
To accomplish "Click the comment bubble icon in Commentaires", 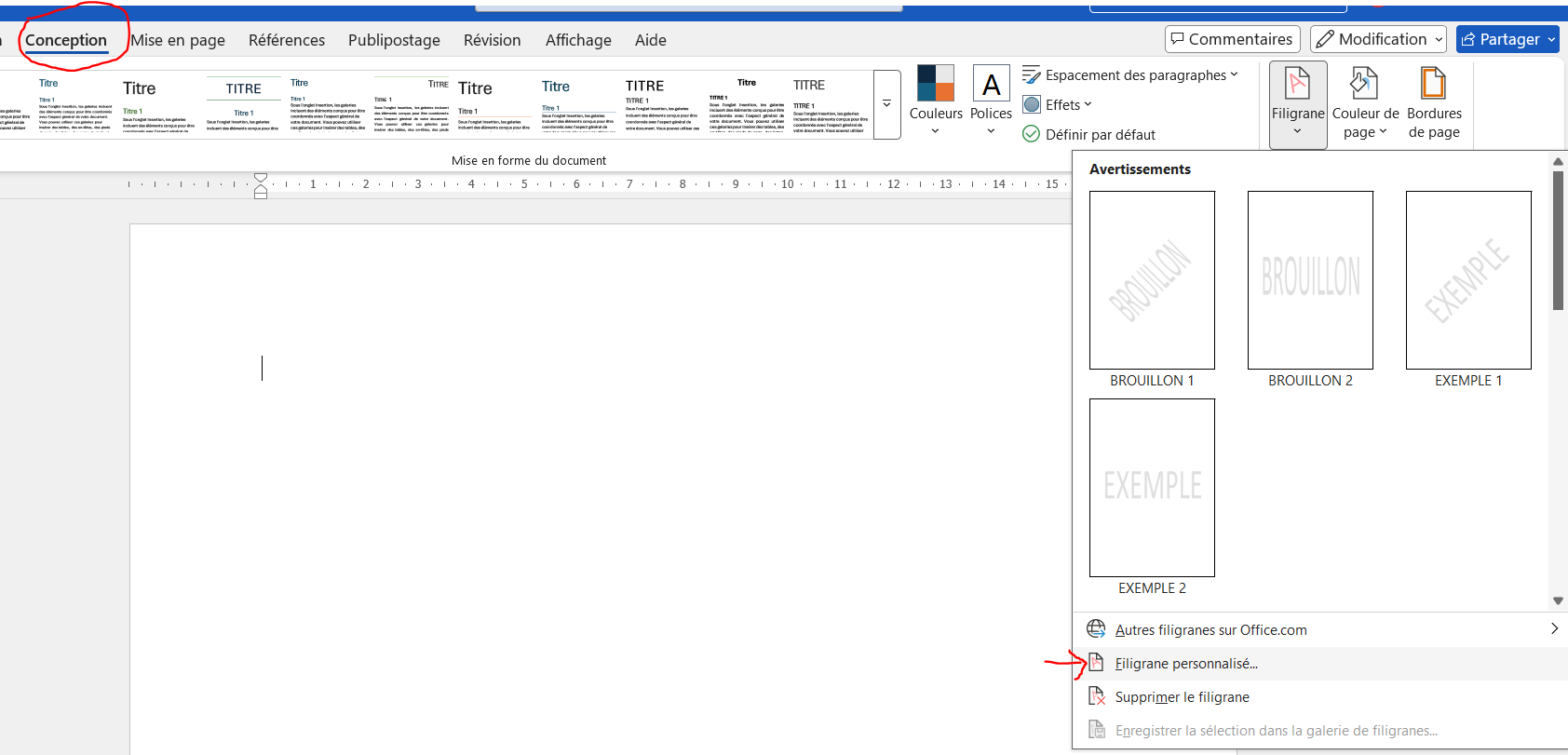I will point(1178,39).
